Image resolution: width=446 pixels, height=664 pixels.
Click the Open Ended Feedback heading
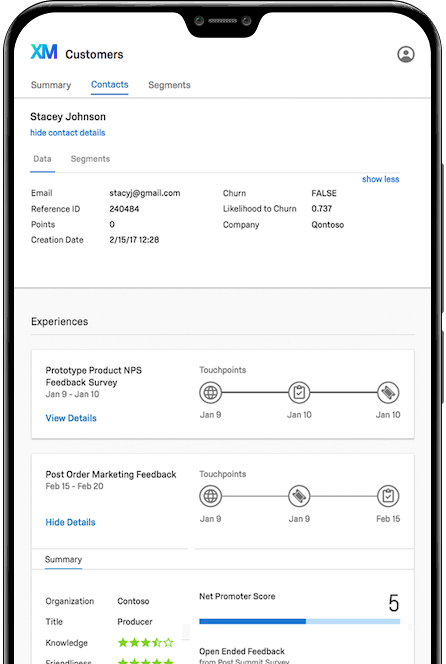click(x=242, y=651)
